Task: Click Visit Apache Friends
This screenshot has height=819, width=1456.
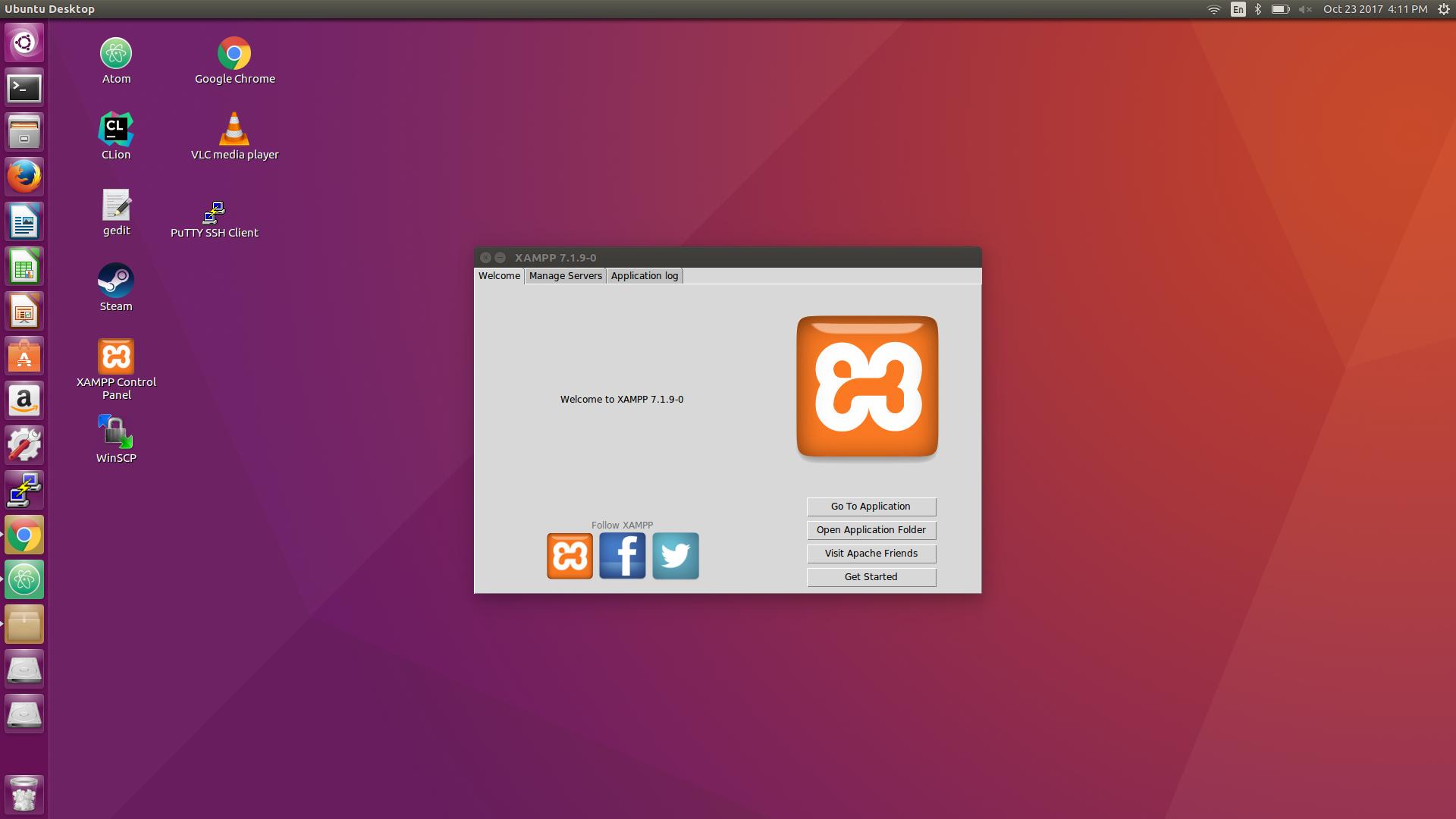Action: pyautogui.click(x=871, y=553)
